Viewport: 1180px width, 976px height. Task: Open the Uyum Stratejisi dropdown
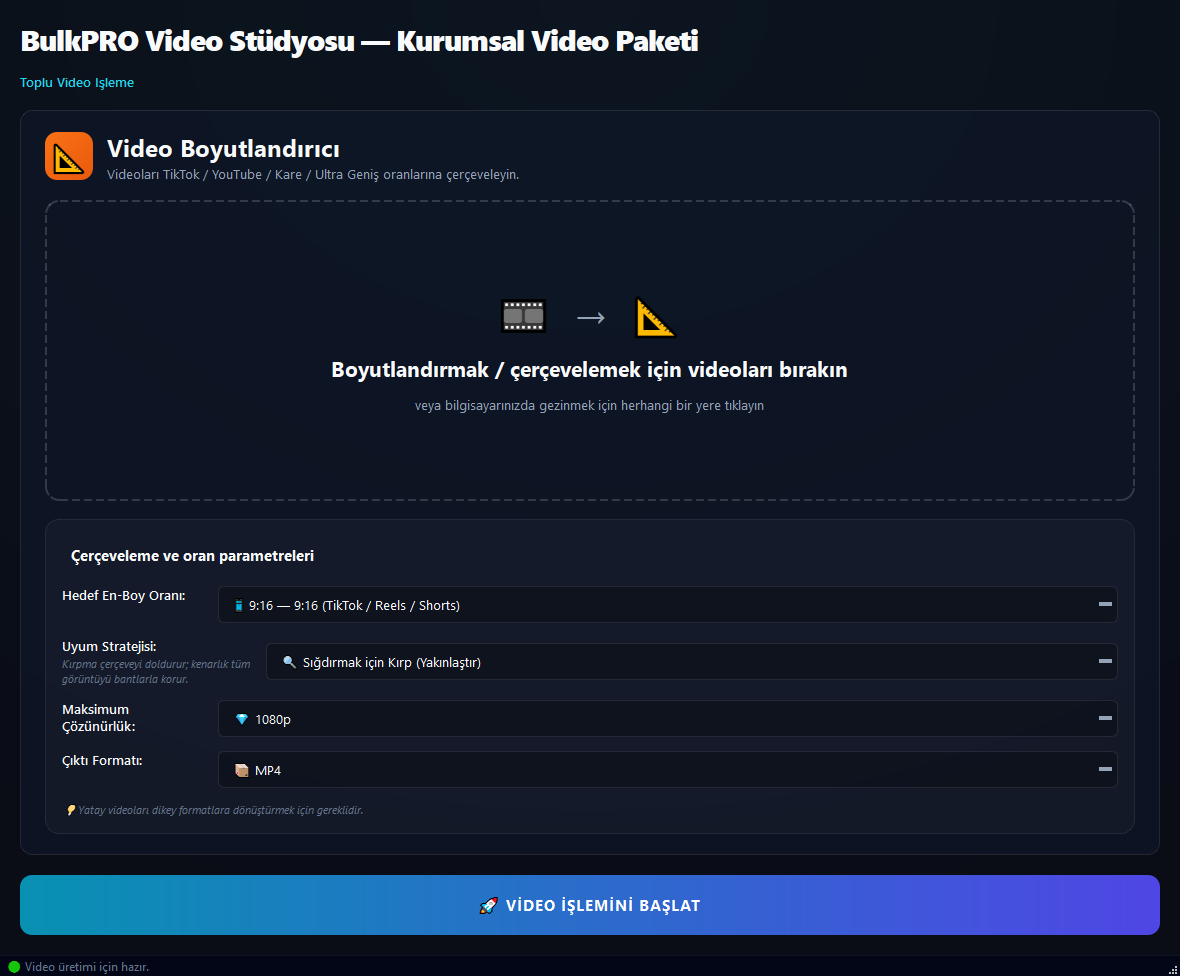[x=692, y=661]
